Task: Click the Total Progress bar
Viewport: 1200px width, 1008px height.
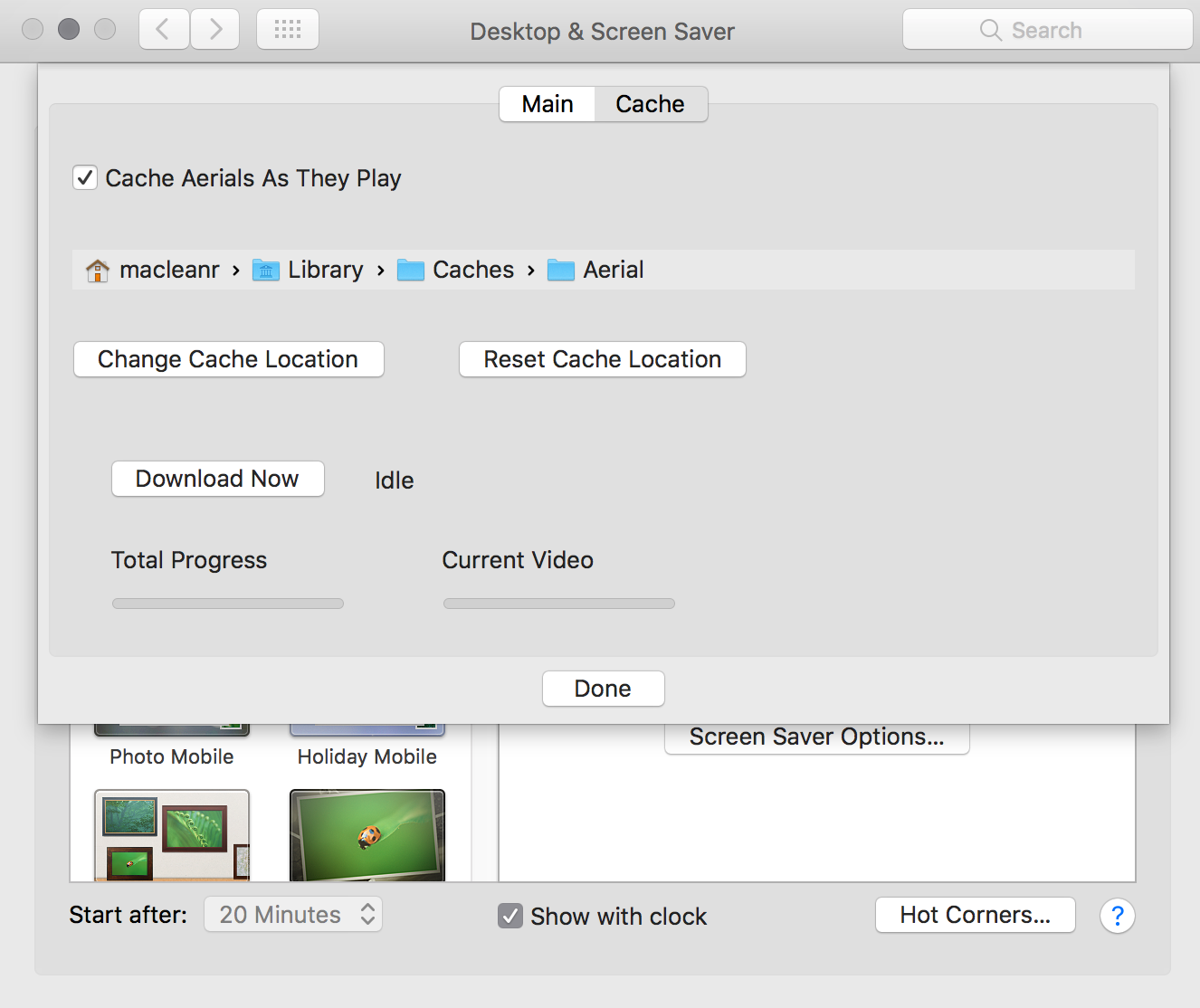Action: pyautogui.click(x=227, y=603)
